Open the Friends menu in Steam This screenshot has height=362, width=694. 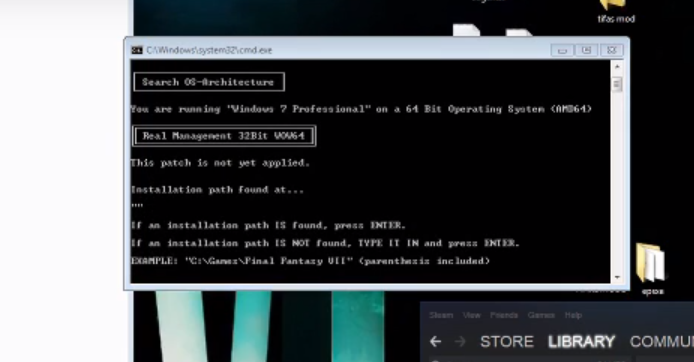[504, 315]
